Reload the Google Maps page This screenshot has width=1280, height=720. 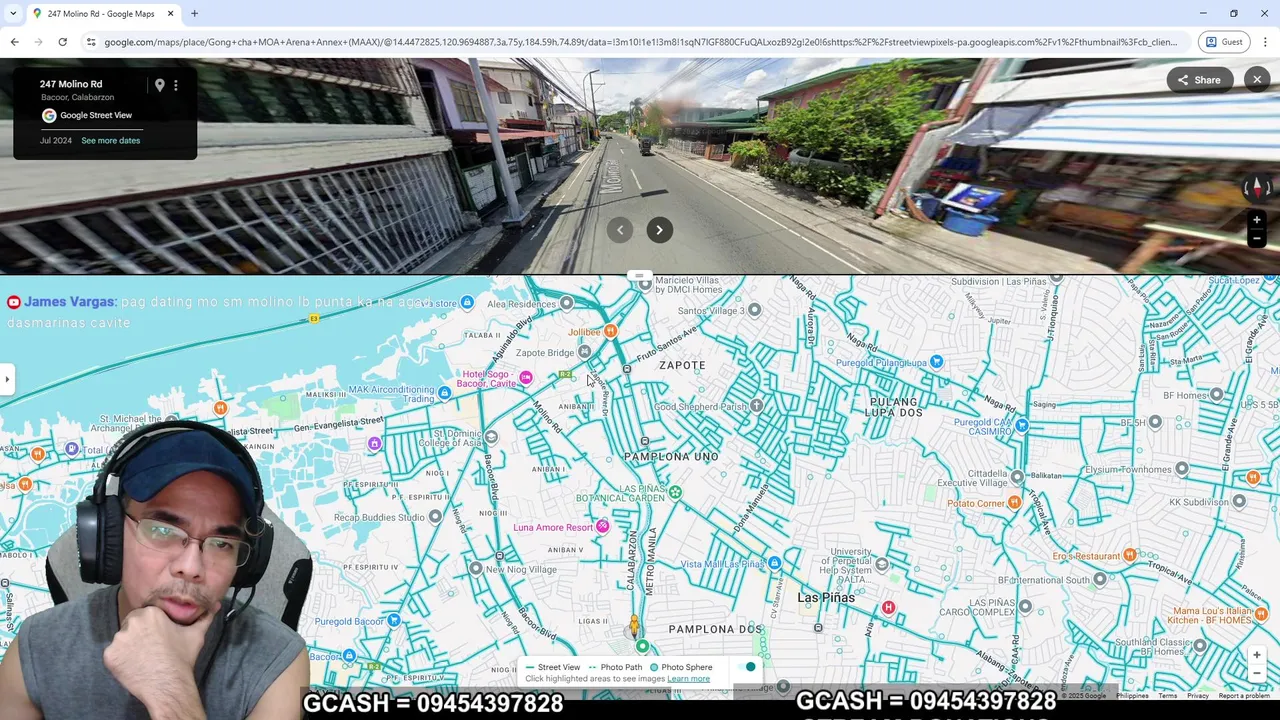[62, 42]
